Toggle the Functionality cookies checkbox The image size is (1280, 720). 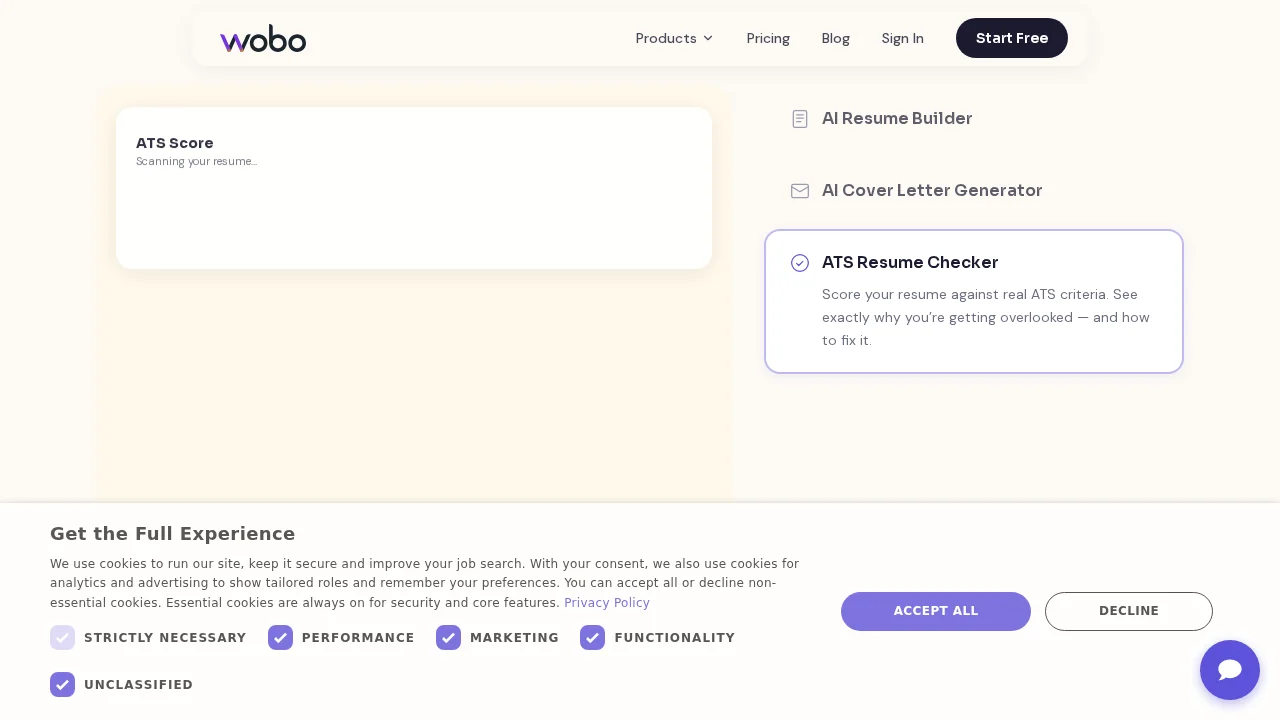(593, 637)
